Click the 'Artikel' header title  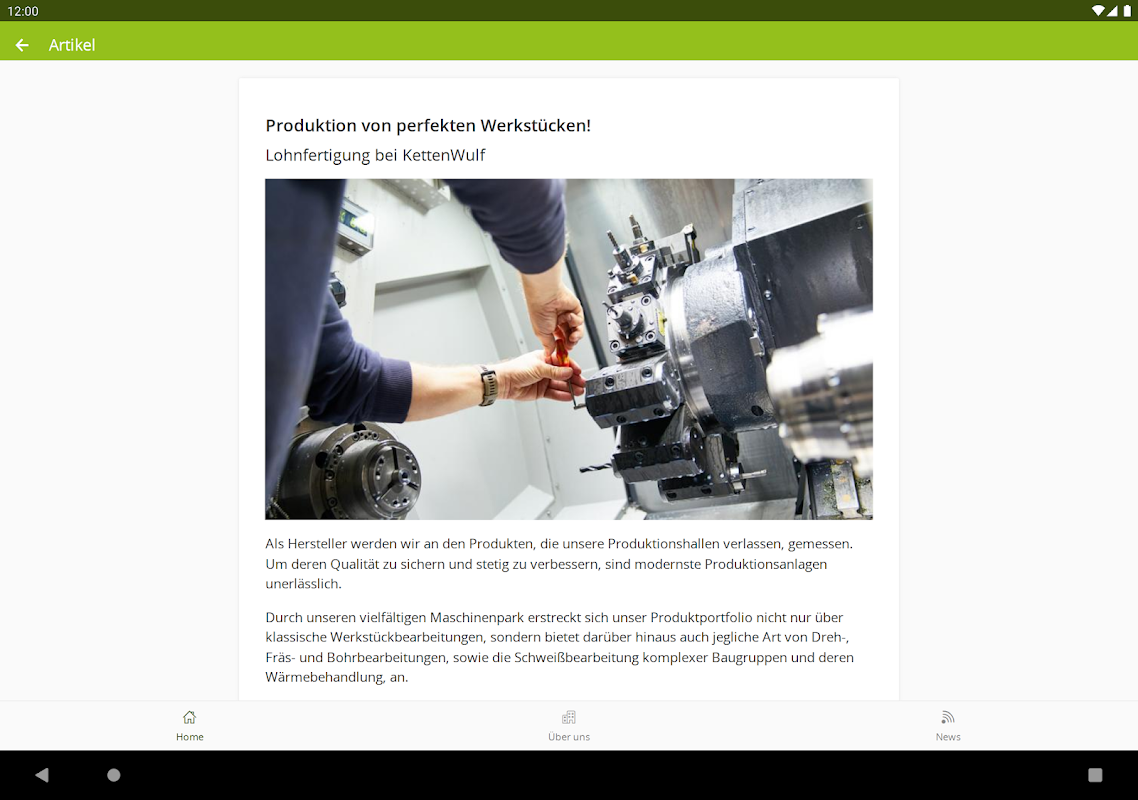click(x=72, y=45)
